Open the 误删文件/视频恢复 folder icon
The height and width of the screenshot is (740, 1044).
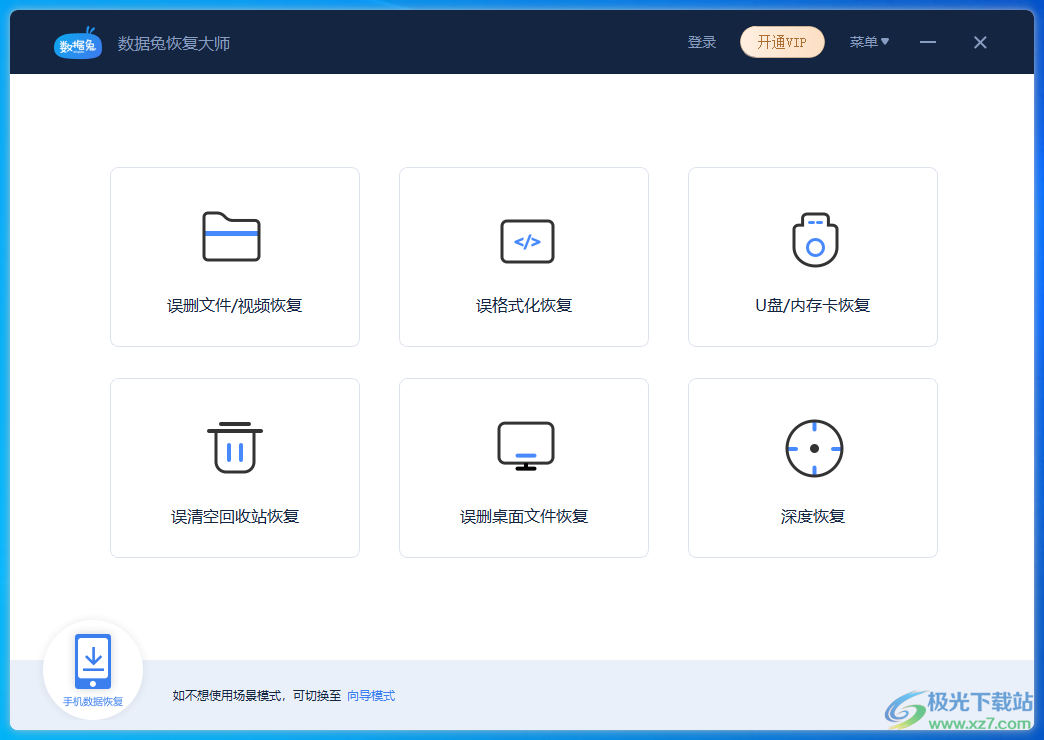click(234, 238)
